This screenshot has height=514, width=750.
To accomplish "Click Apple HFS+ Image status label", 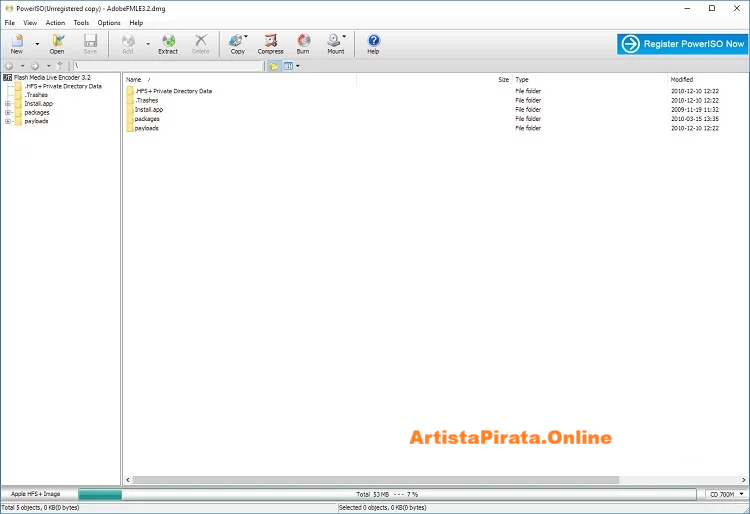I will [36, 494].
